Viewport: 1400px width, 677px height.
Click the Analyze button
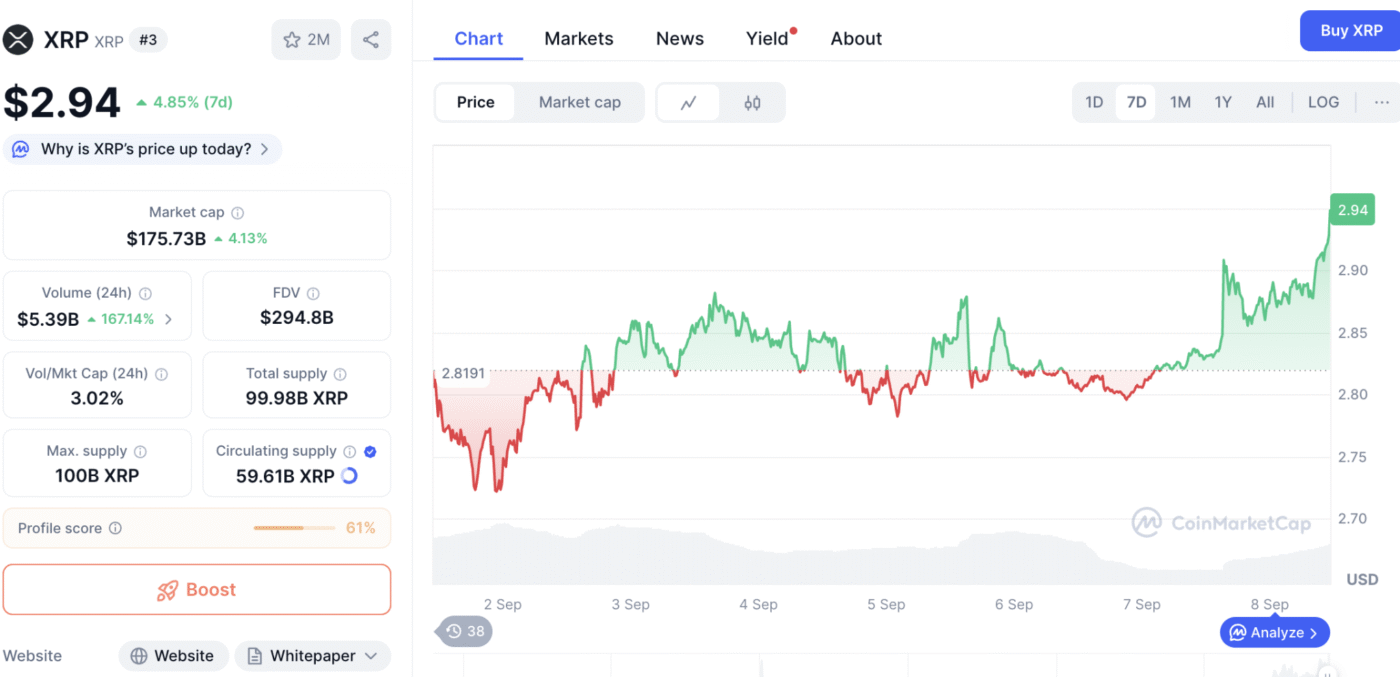point(1275,632)
